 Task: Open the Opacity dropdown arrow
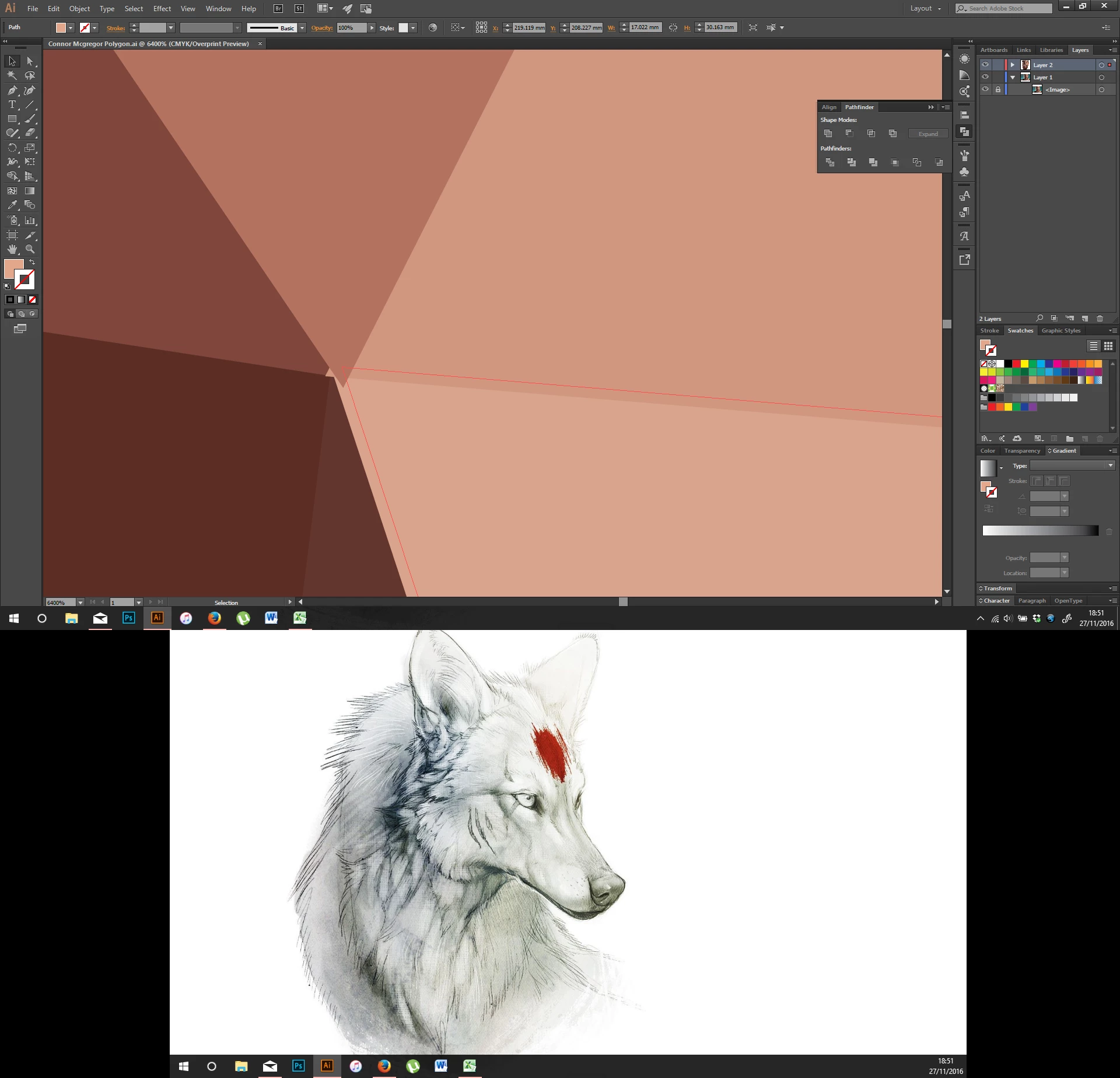[372, 28]
